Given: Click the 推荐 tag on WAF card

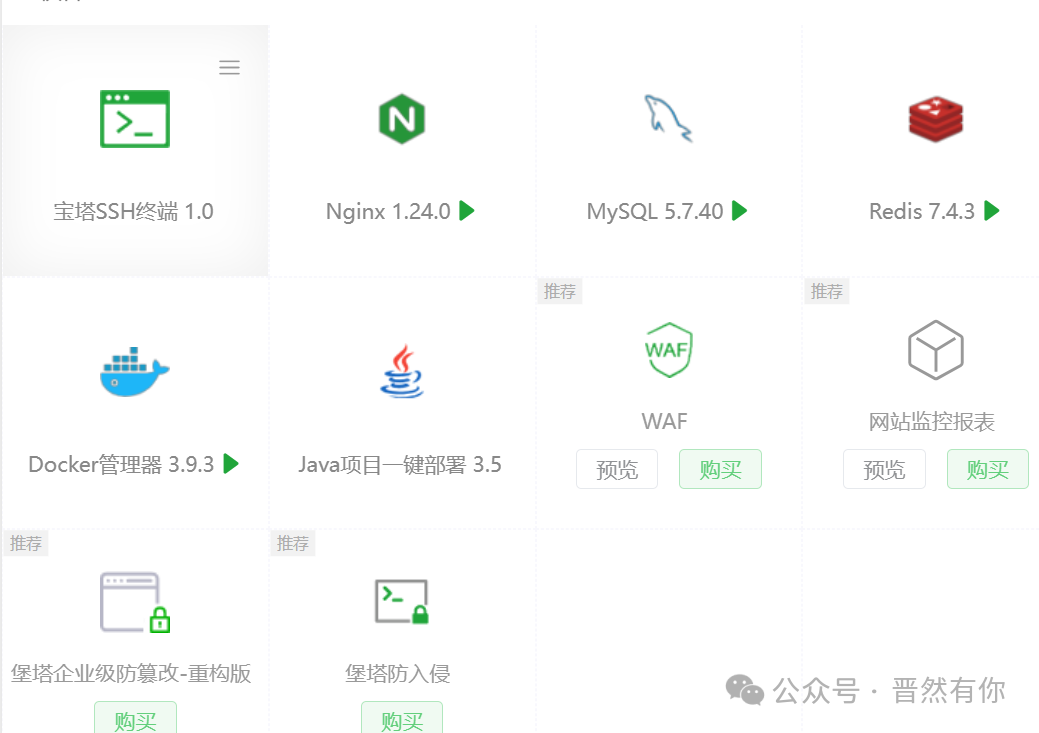Looking at the screenshot, I should 560,291.
